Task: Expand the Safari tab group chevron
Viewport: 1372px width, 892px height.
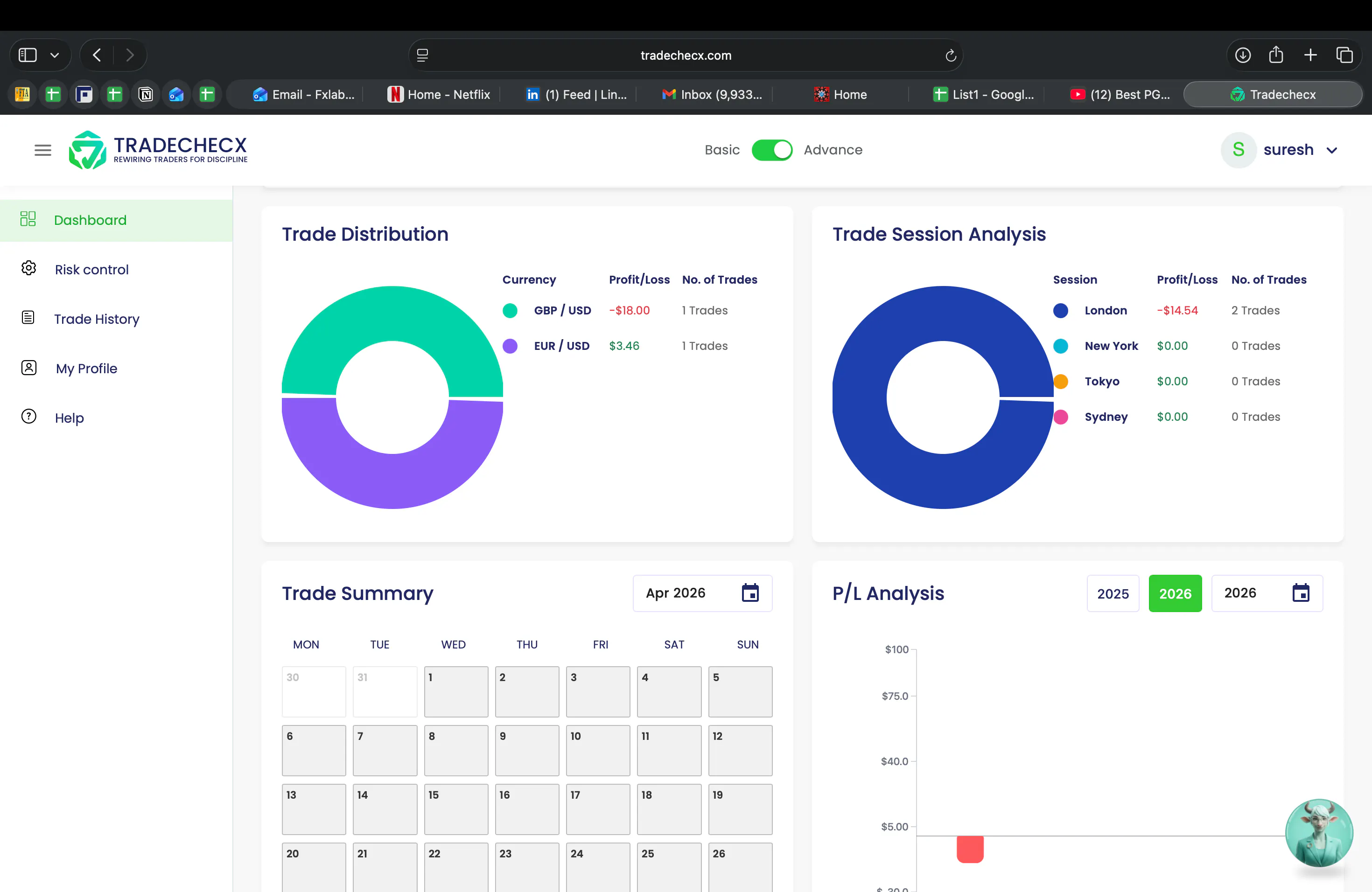Action: pyautogui.click(x=55, y=56)
